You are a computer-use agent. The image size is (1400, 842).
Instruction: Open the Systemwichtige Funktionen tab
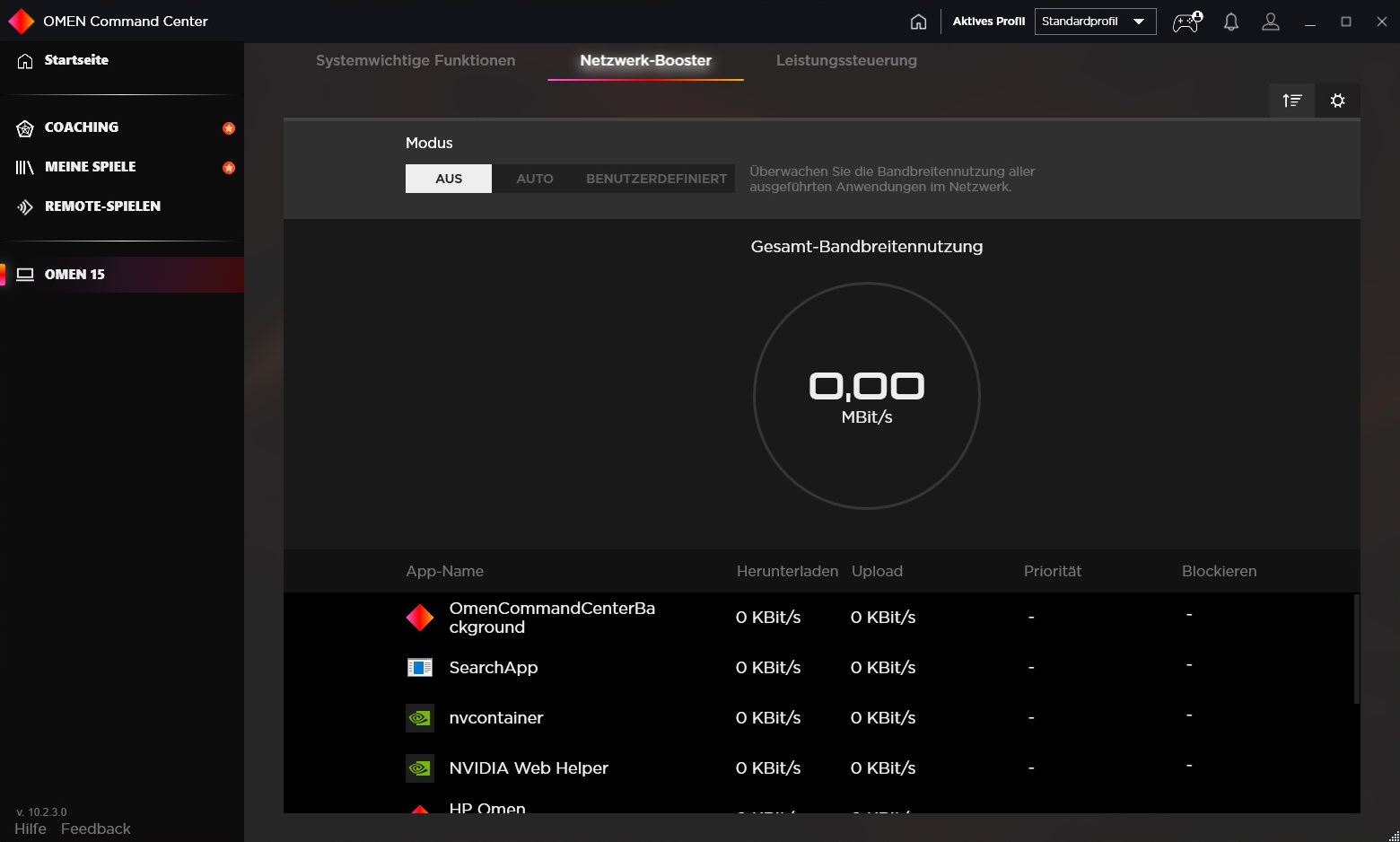416,60
